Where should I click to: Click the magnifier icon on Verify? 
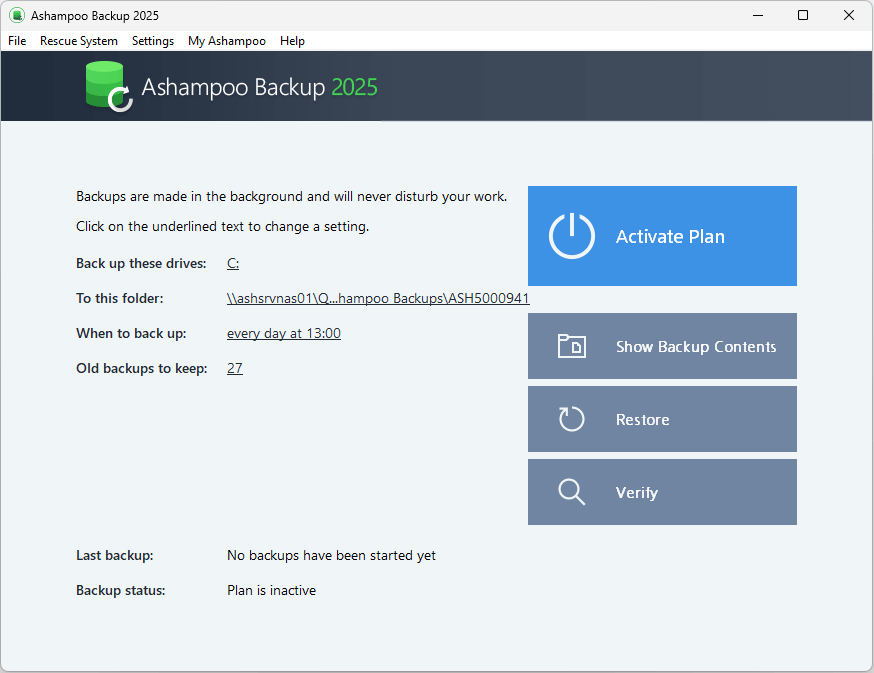click(x=571, y=492)
